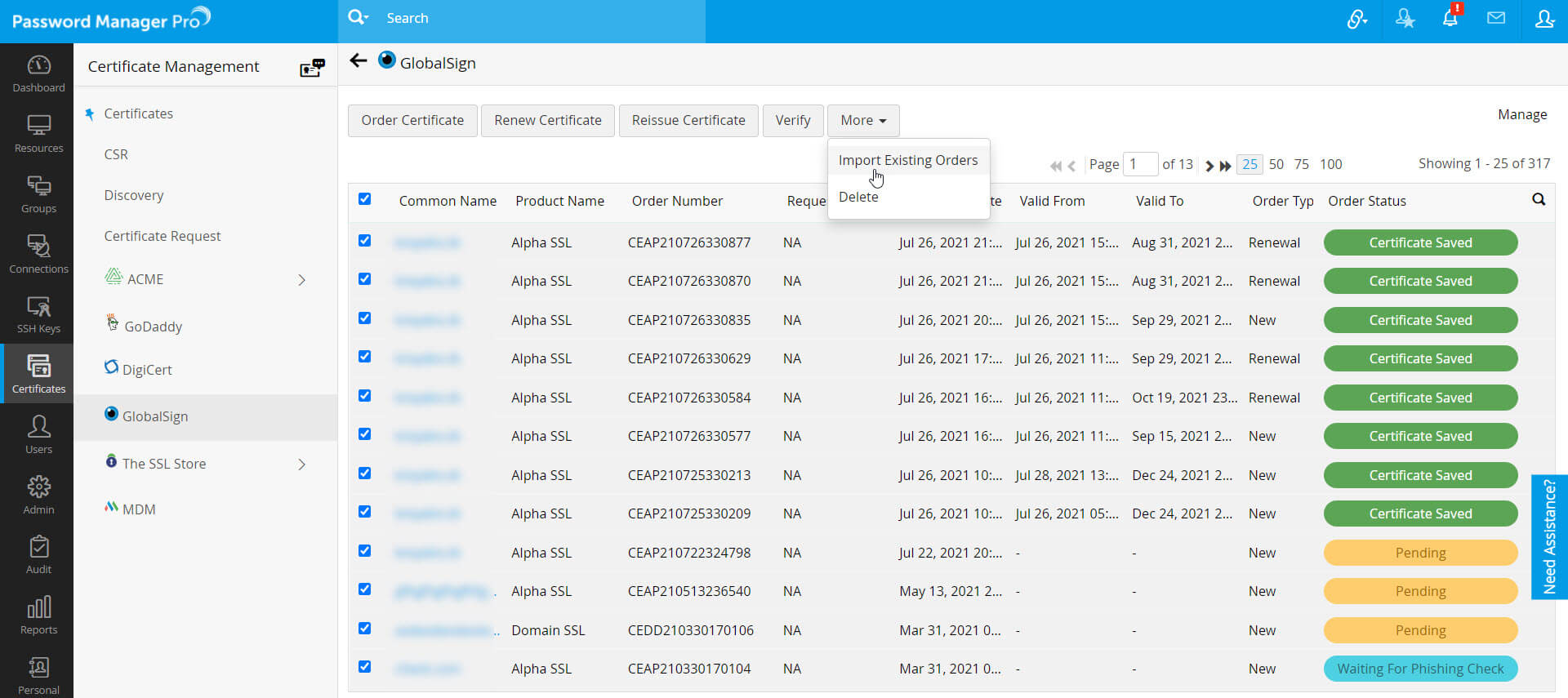Viewport: 1568px width, 698px height.
Task: Select Import Existing Orders menu option
Action: 907,161
